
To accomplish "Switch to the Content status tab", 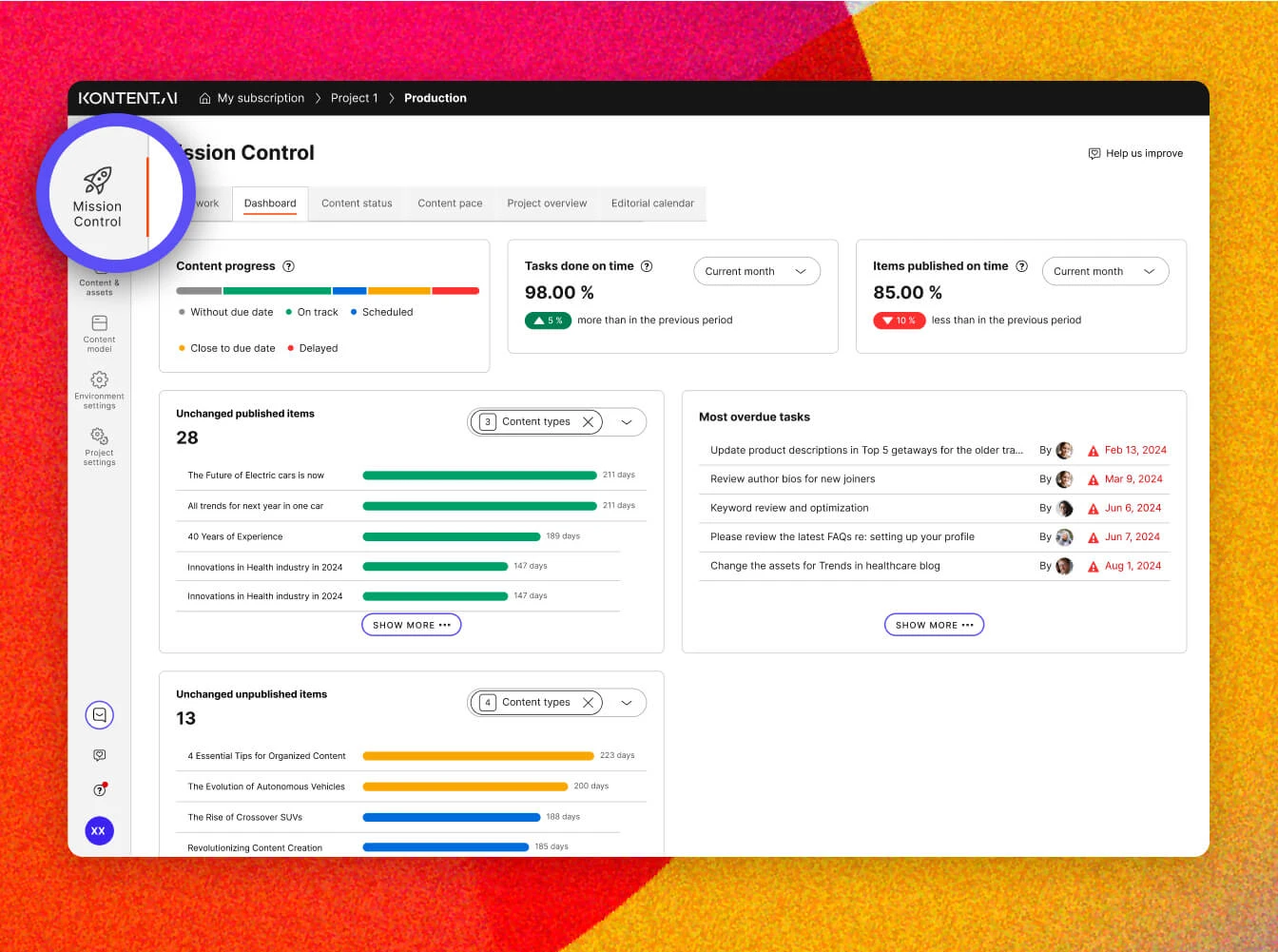I will click(x=357, y=204).
